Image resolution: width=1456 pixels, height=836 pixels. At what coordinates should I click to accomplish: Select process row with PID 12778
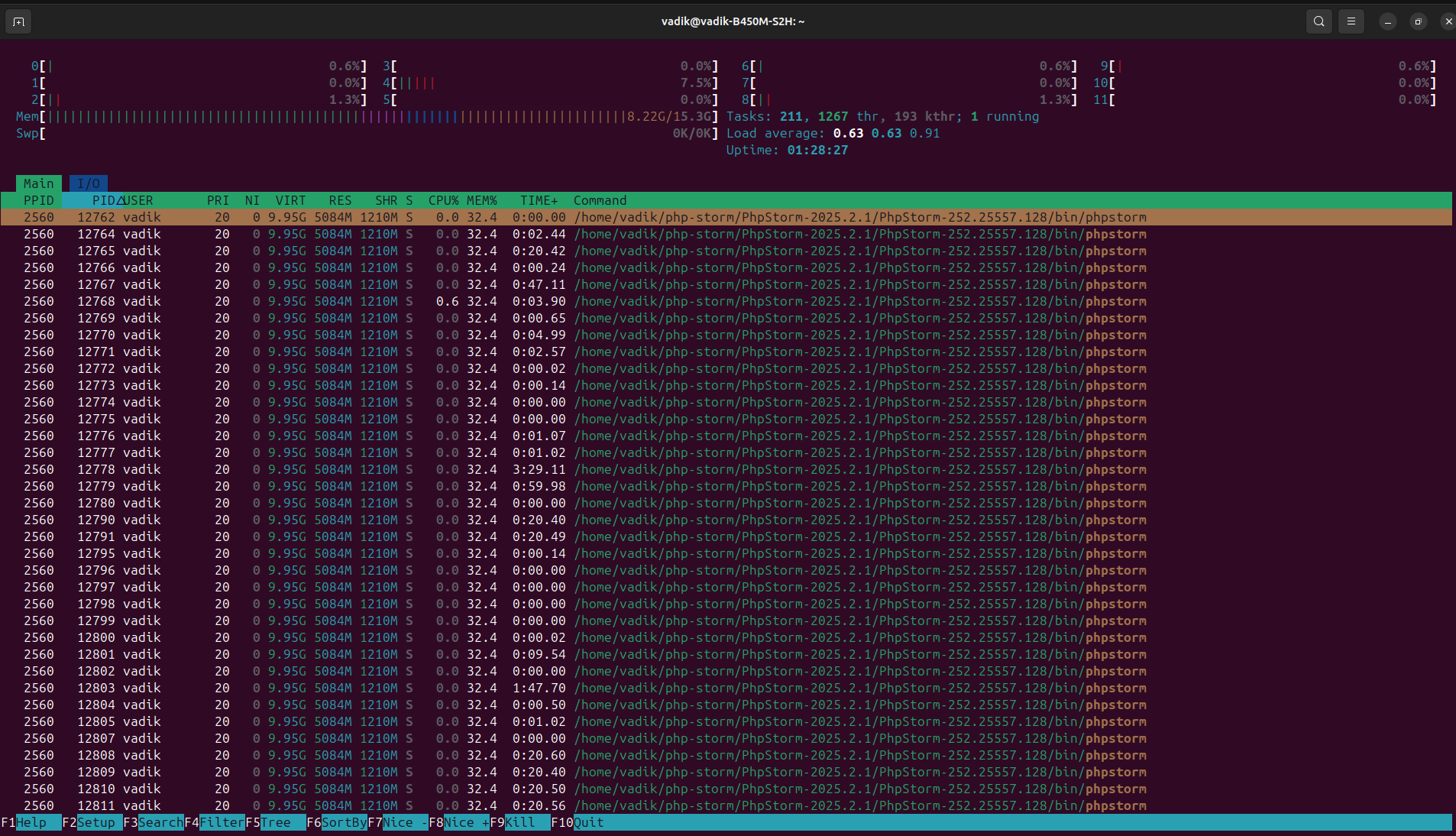(x=726, y=469)
